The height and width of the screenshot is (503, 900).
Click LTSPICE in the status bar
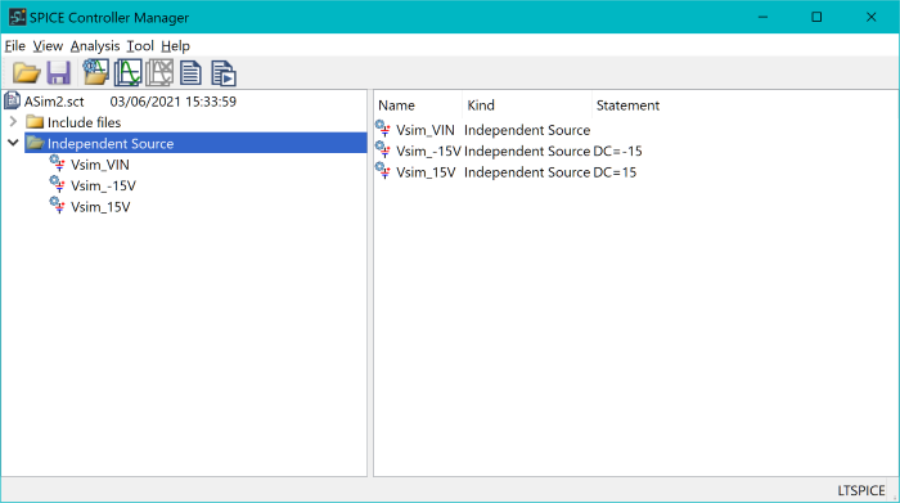point(861,490)
